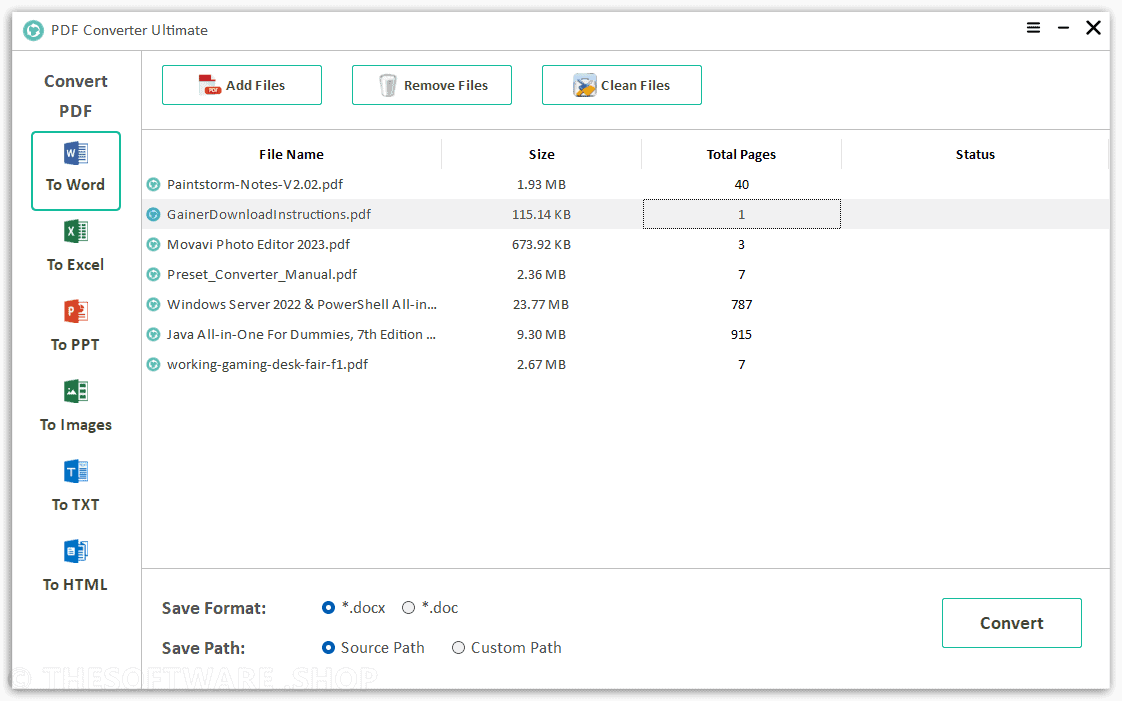
Task: Click the icon beside working-gaming-desk-fair-f1.pdf
Action: coord(153,365)
